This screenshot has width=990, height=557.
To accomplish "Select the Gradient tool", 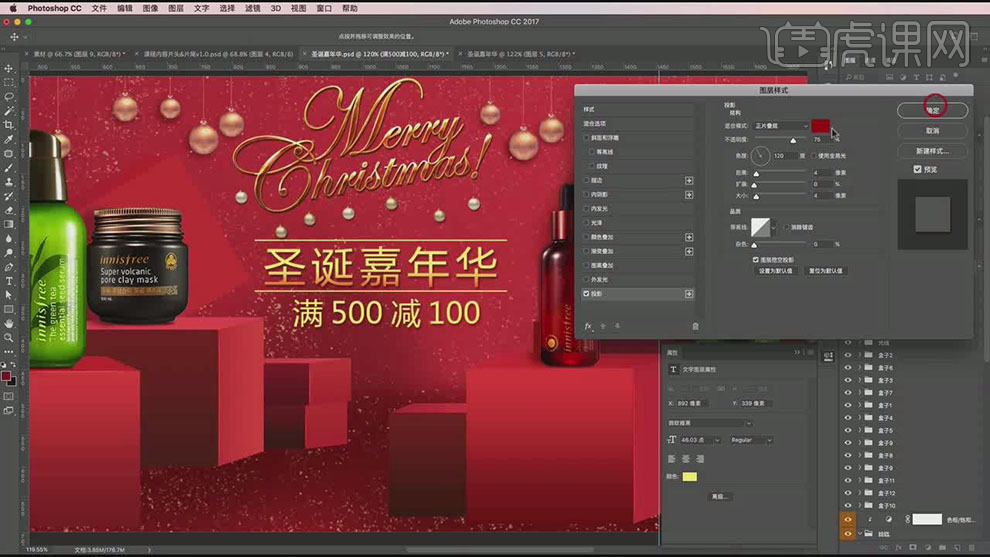I will coord(9,224).
